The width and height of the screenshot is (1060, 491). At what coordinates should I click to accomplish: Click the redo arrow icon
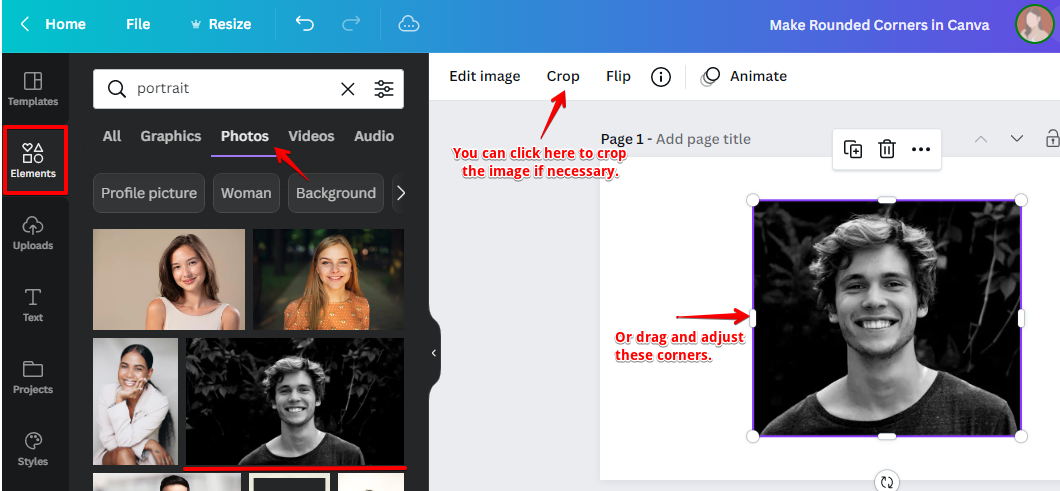(351, 24)
